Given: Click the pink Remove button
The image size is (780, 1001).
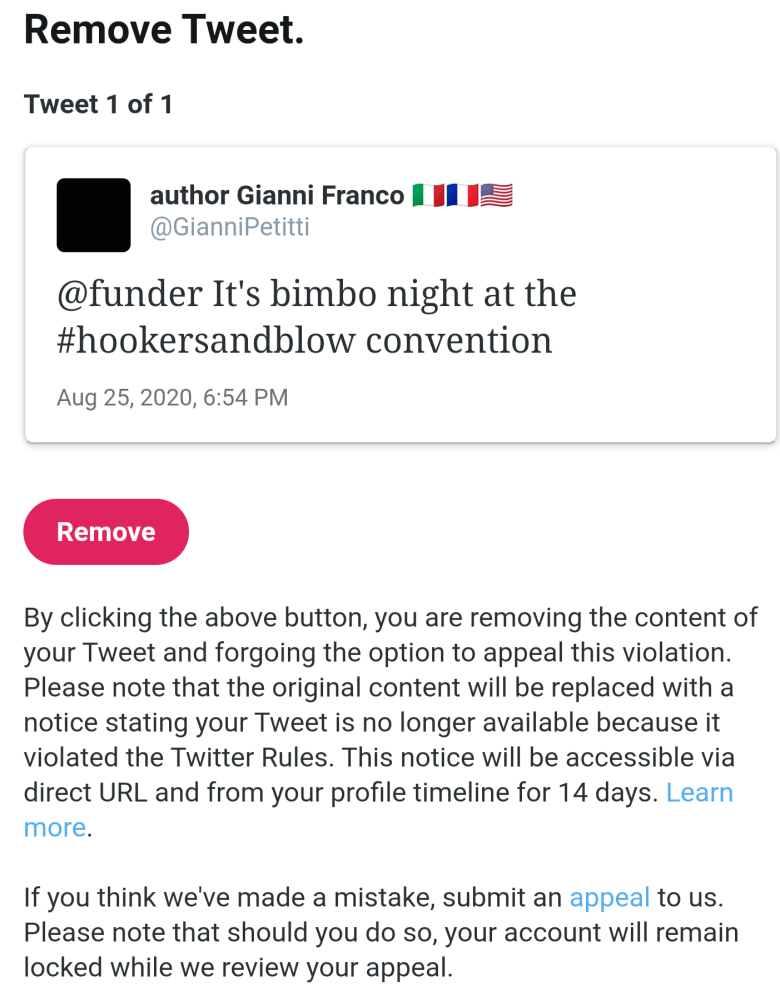Looking at the screenshot, I should [106, 532].
